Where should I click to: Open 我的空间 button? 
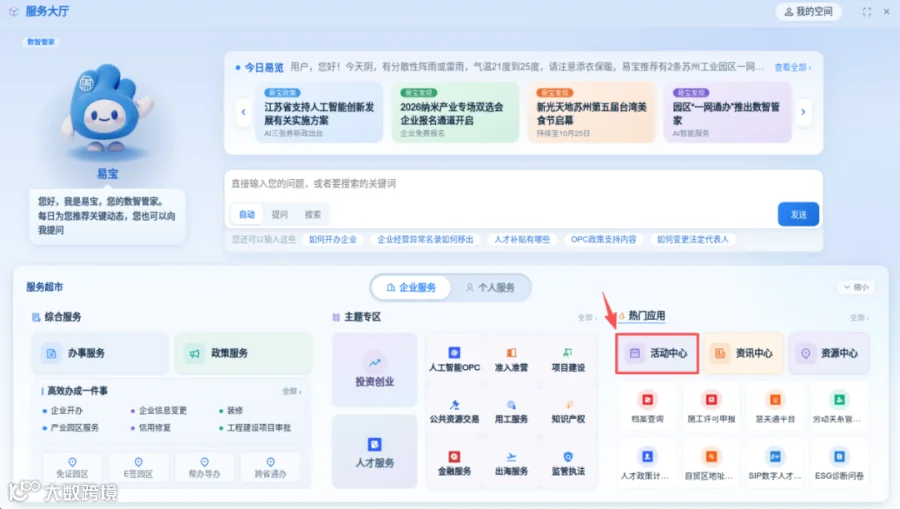808,11
